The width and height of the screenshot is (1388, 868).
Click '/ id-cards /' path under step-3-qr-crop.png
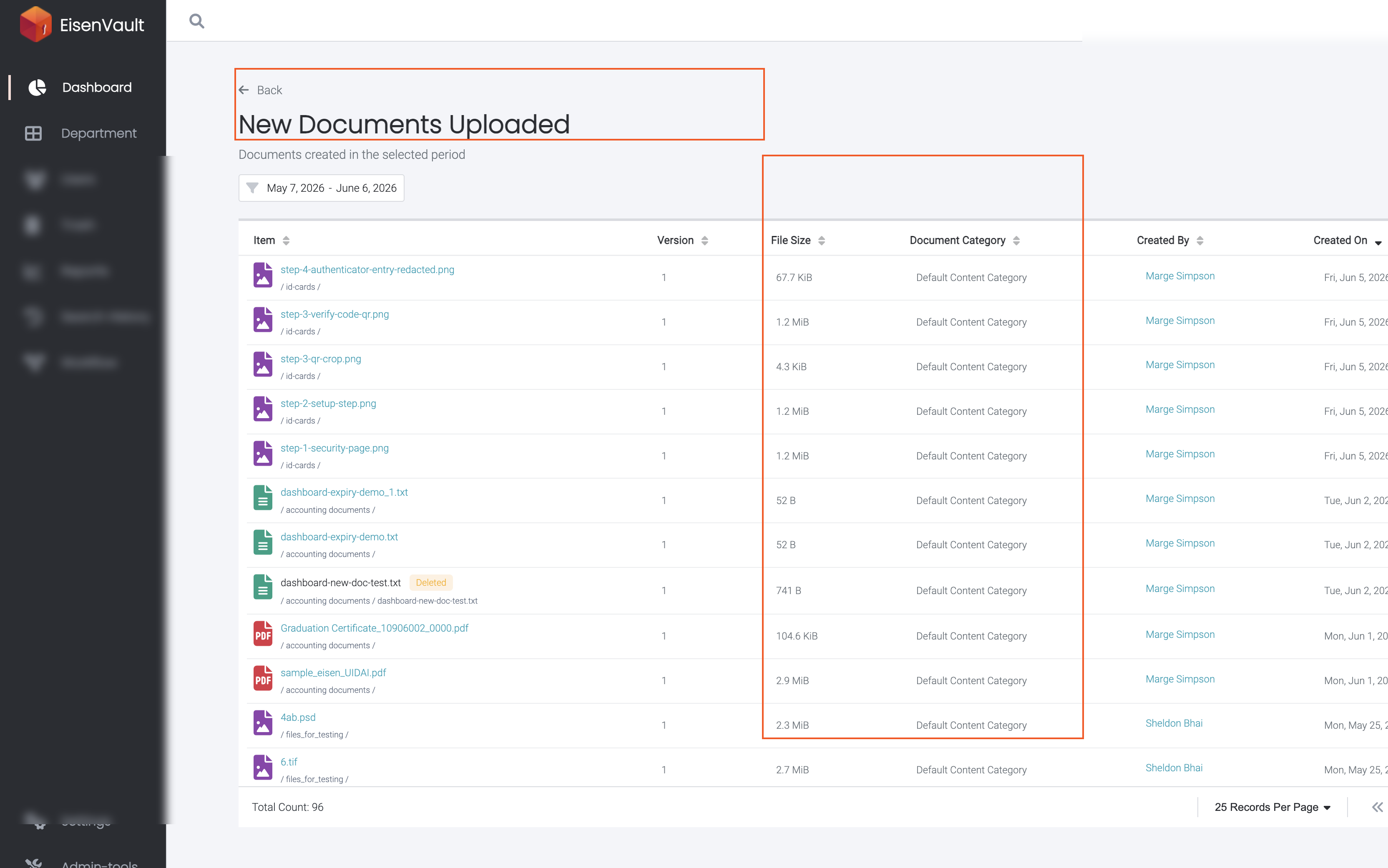tap(300, 376)
